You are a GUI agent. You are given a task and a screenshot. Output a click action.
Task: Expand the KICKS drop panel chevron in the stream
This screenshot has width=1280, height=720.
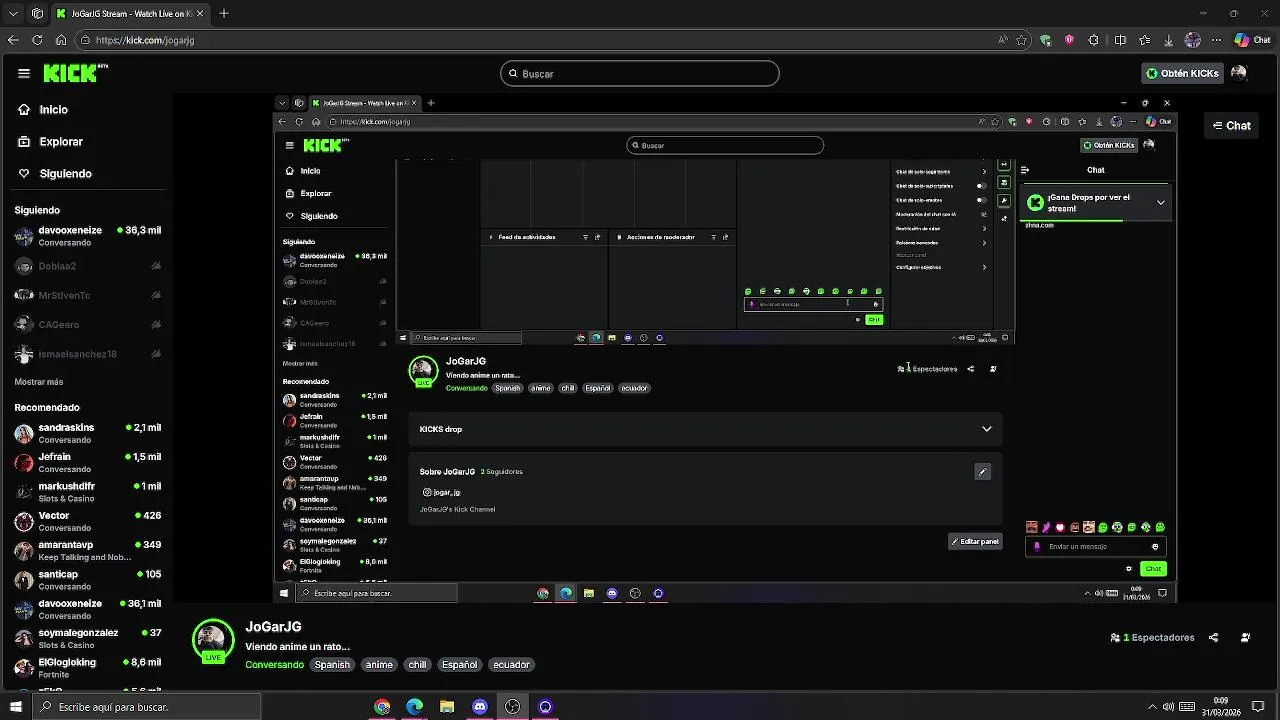click(x=986, y=429)
